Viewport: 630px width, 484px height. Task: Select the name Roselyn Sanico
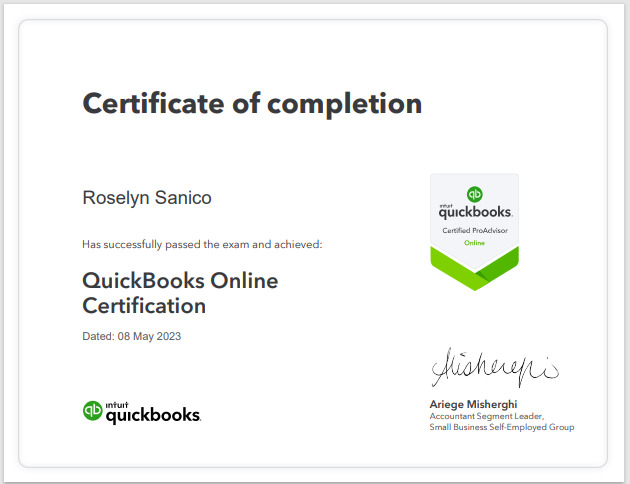pyautogui.click(x=147, y=198)
